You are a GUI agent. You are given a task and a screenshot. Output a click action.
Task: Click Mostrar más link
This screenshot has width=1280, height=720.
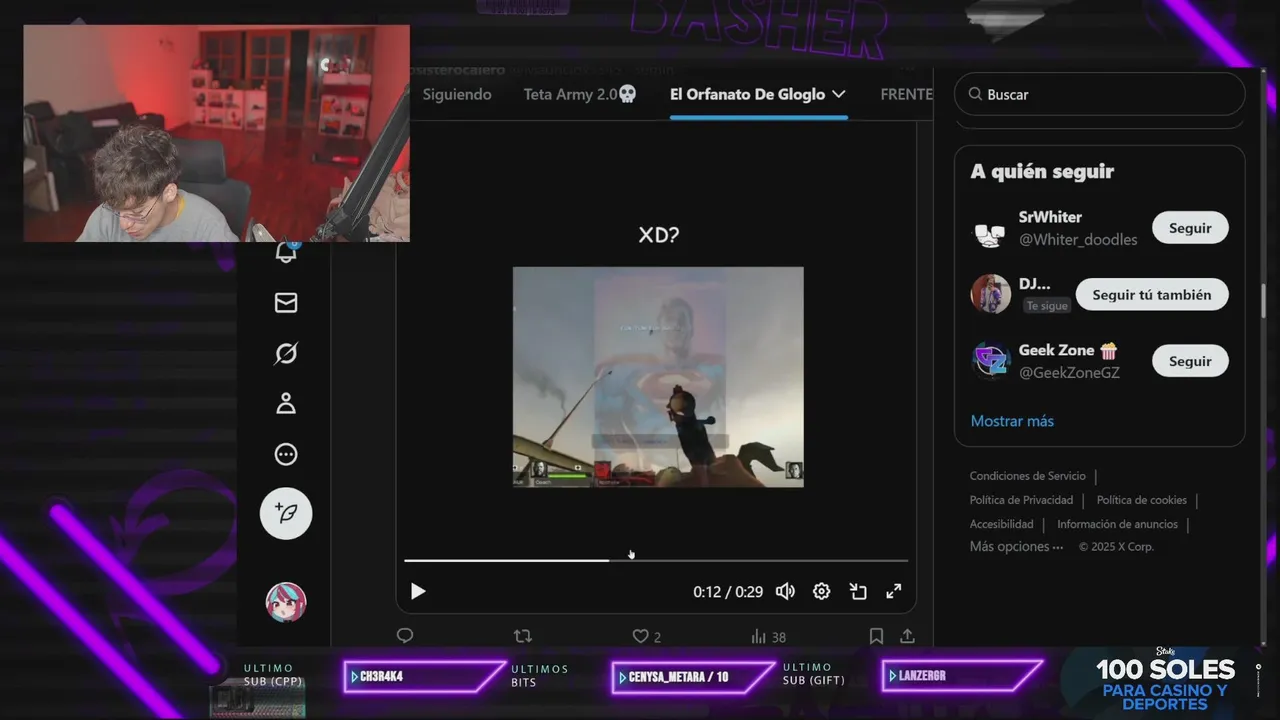coord(1012,421)
